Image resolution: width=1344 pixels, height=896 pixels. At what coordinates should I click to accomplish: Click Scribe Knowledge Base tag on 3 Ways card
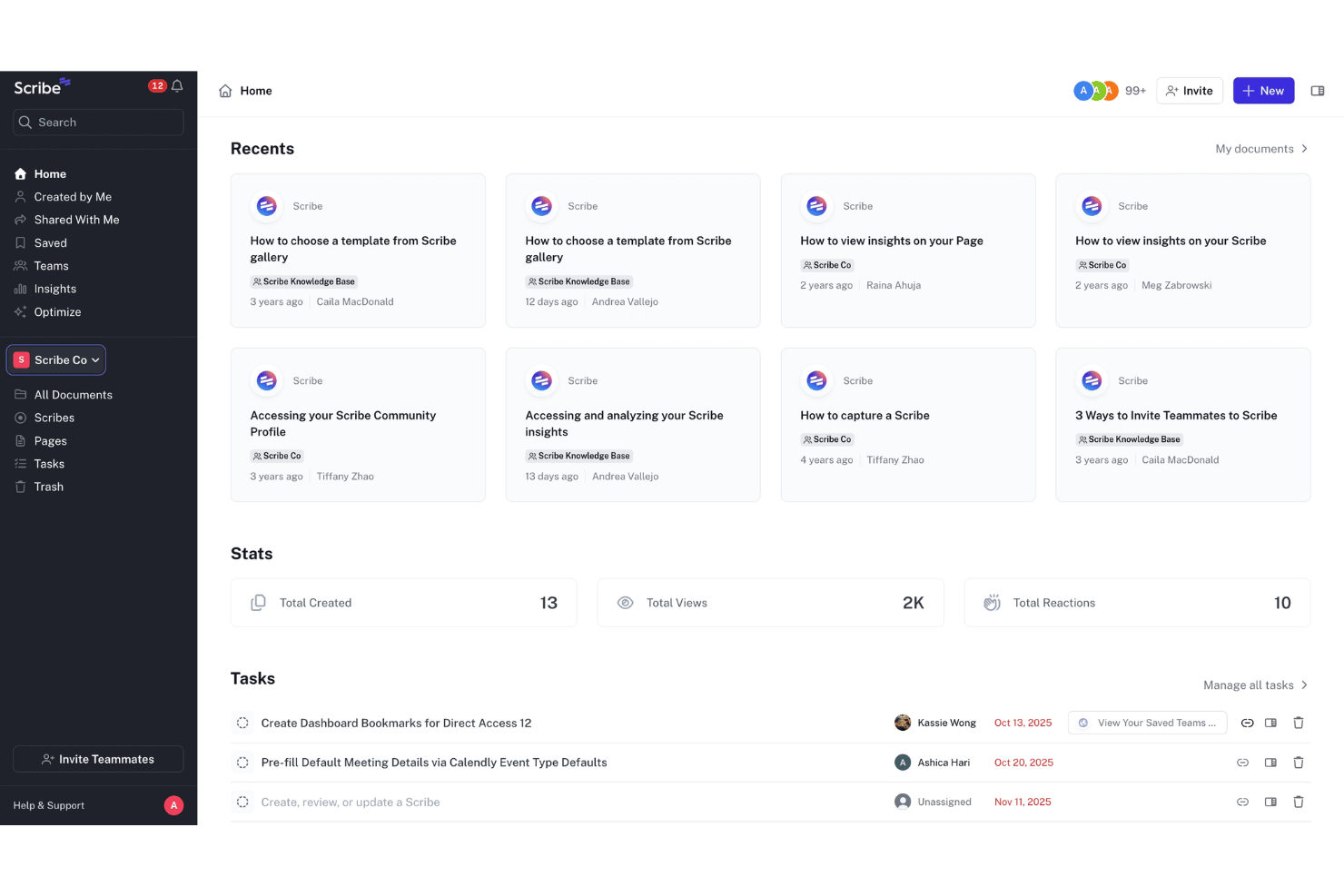click(x=1130, y=439)
